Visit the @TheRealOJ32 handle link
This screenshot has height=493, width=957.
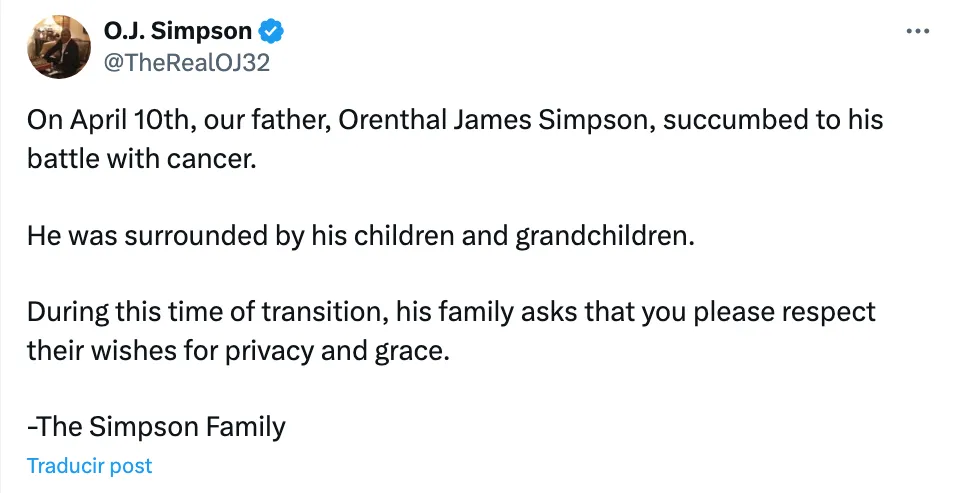pyautogui.click(x=186, y=62)
